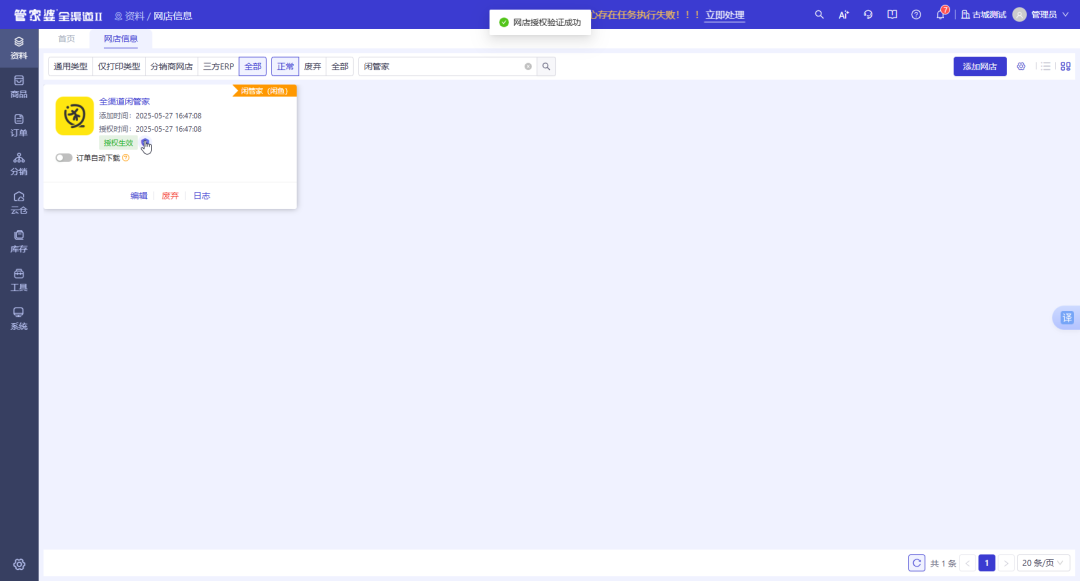Switch to list view layout
The image size is (1080, 581).
1046,66
